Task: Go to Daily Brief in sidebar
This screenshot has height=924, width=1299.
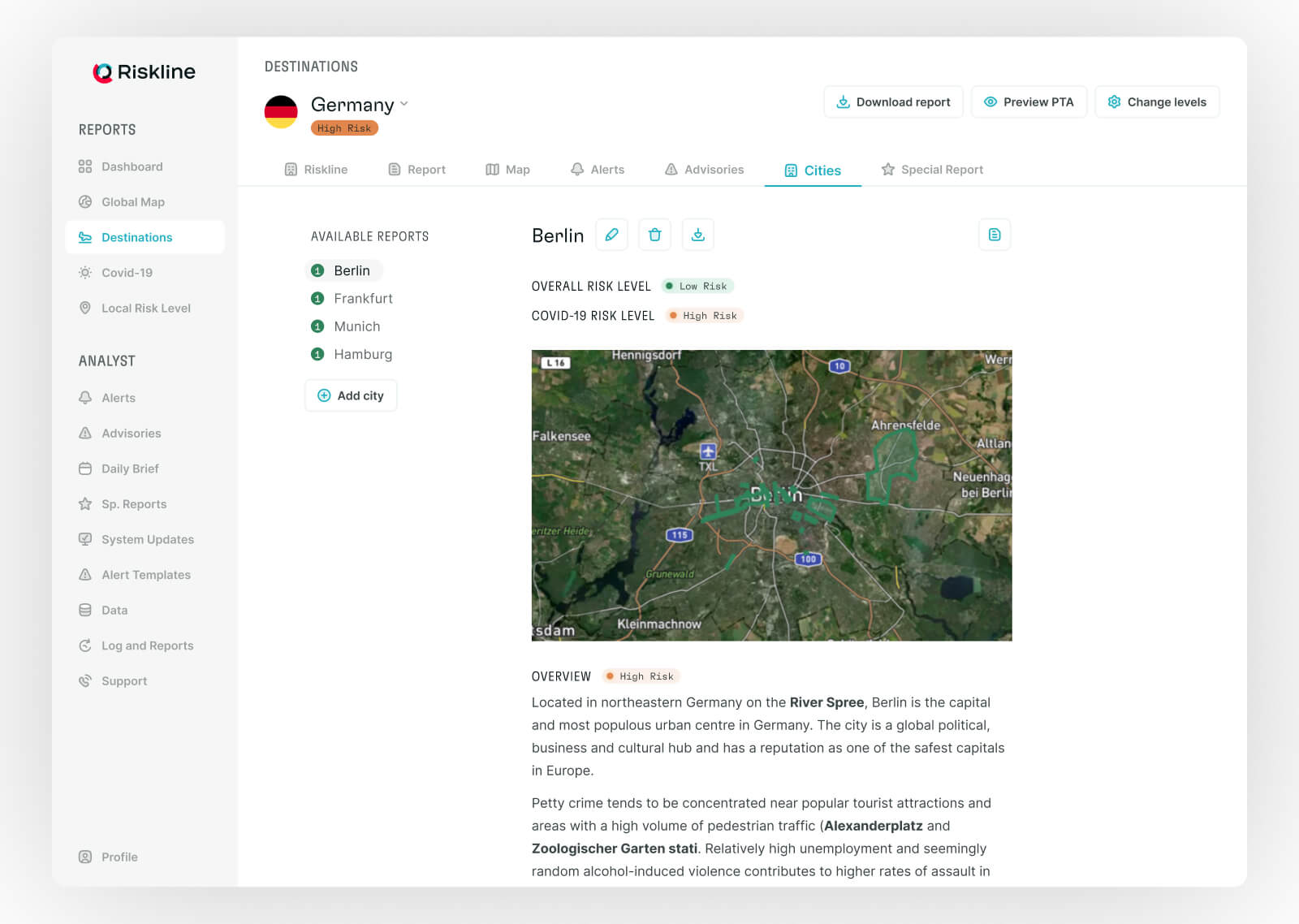Action: pyautogui.click(x=130, y=468)
